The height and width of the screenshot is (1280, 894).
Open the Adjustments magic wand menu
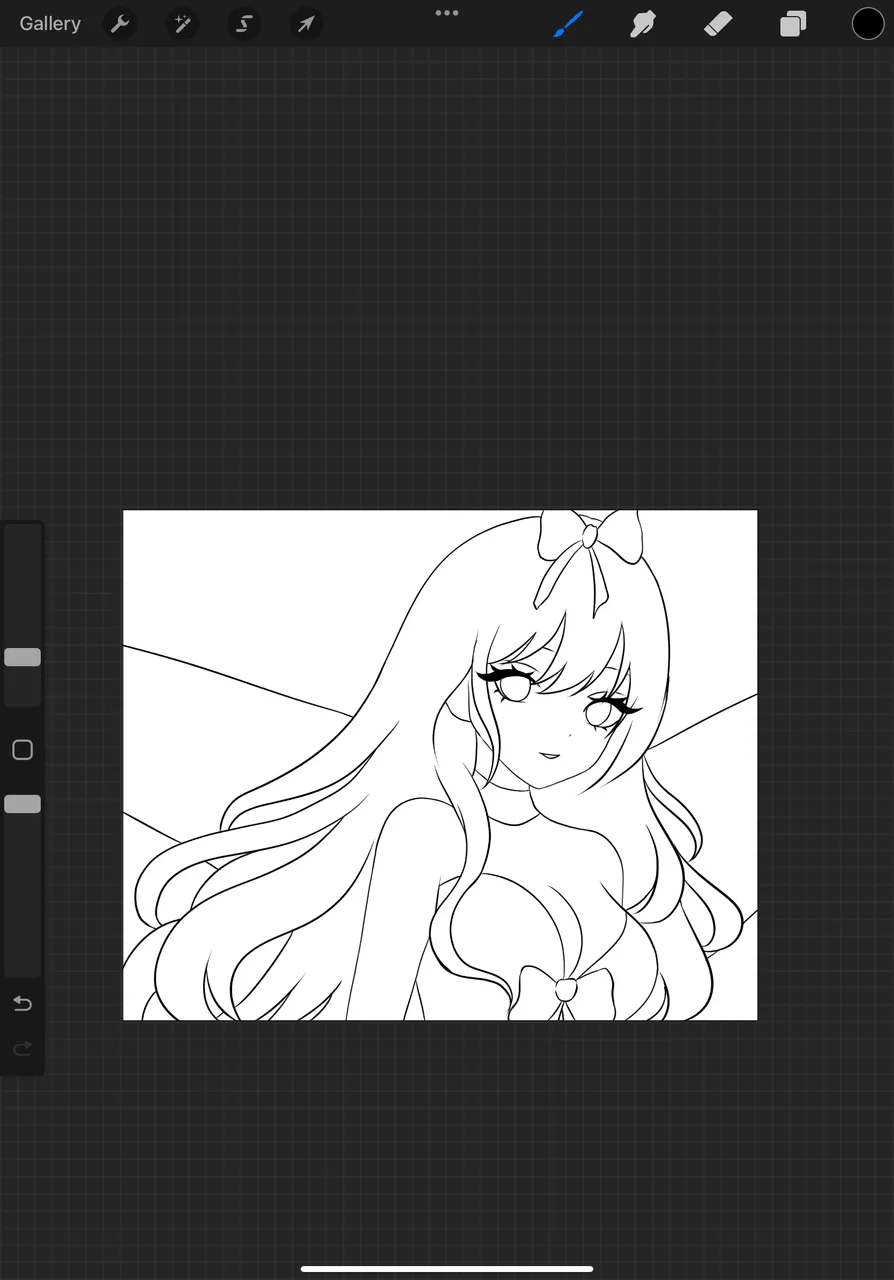coord(182,23)
